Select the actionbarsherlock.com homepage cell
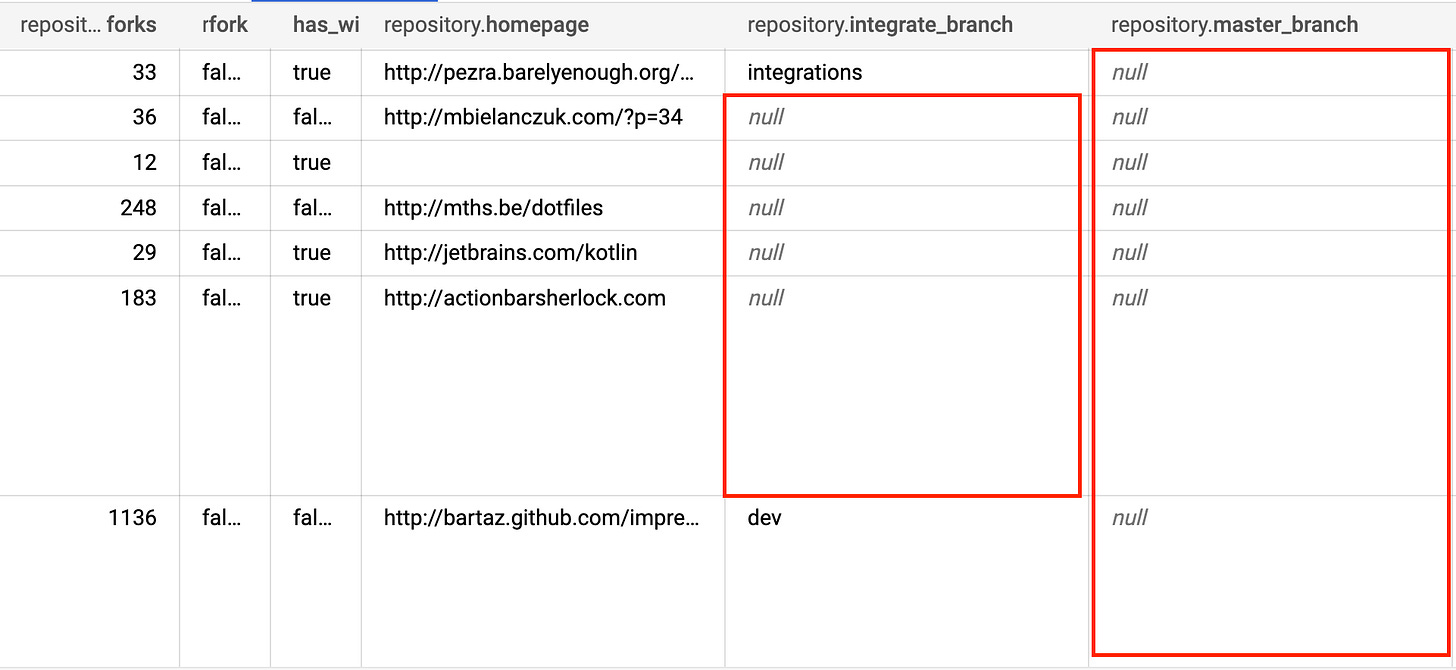 [x=524, y=298]
